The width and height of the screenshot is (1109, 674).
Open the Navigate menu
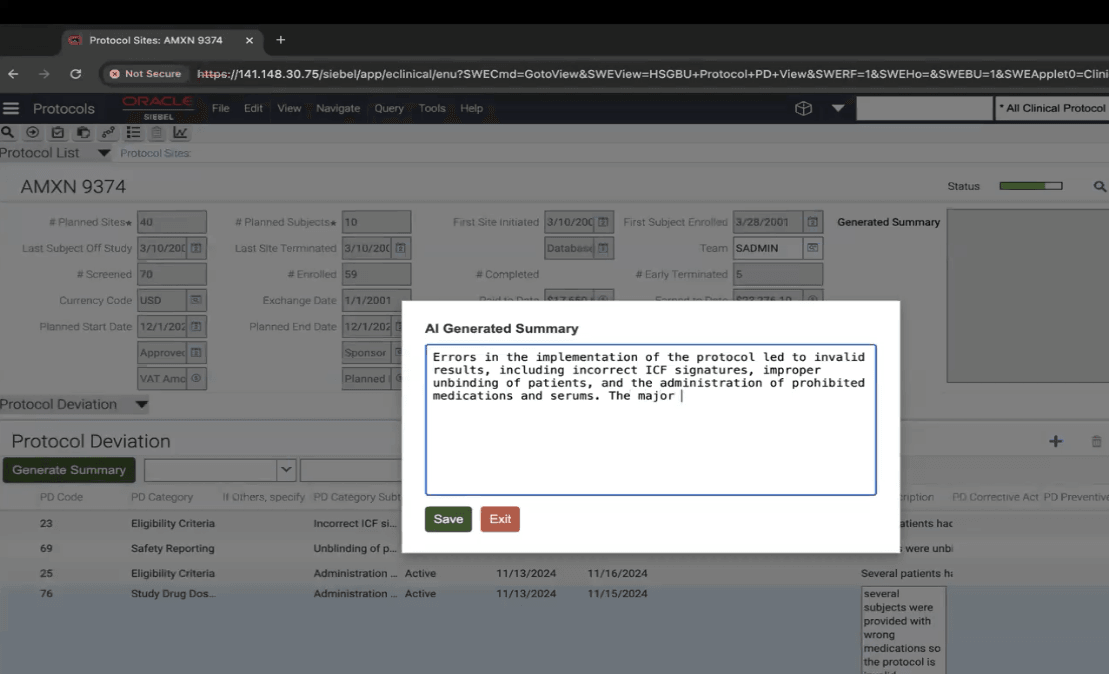point(338,108)
